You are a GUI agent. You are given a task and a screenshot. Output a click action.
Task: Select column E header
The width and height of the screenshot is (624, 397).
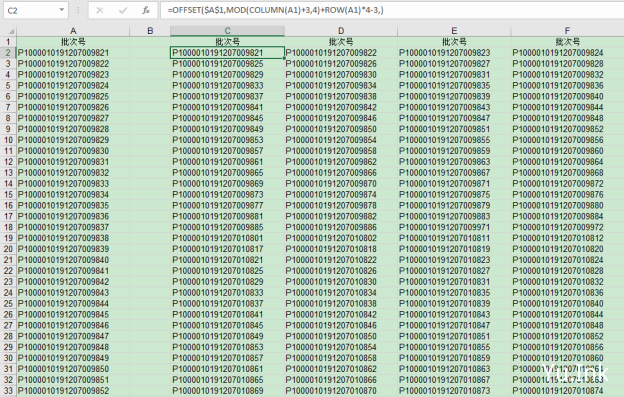point(454,31)
